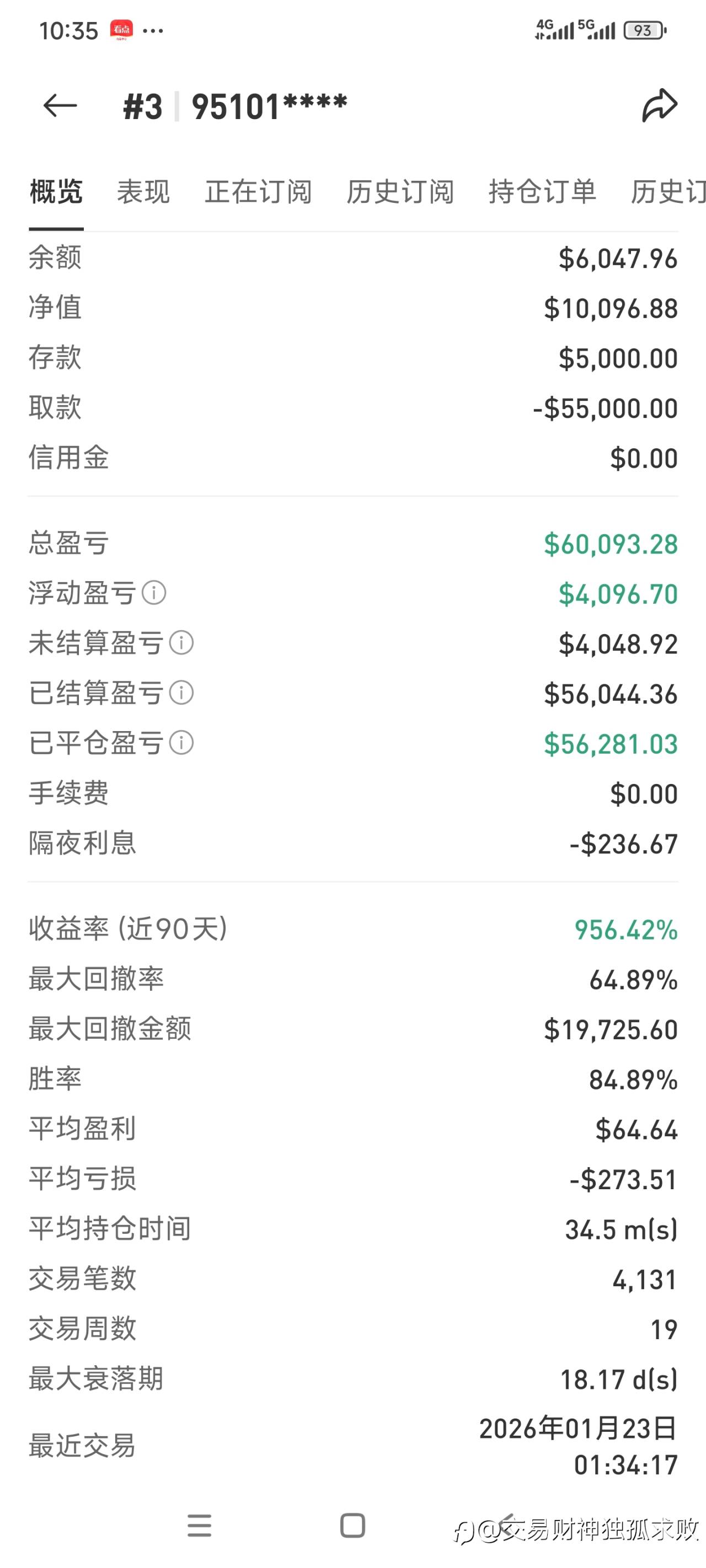Tap the account title #3 95101****

coord(235,106)
